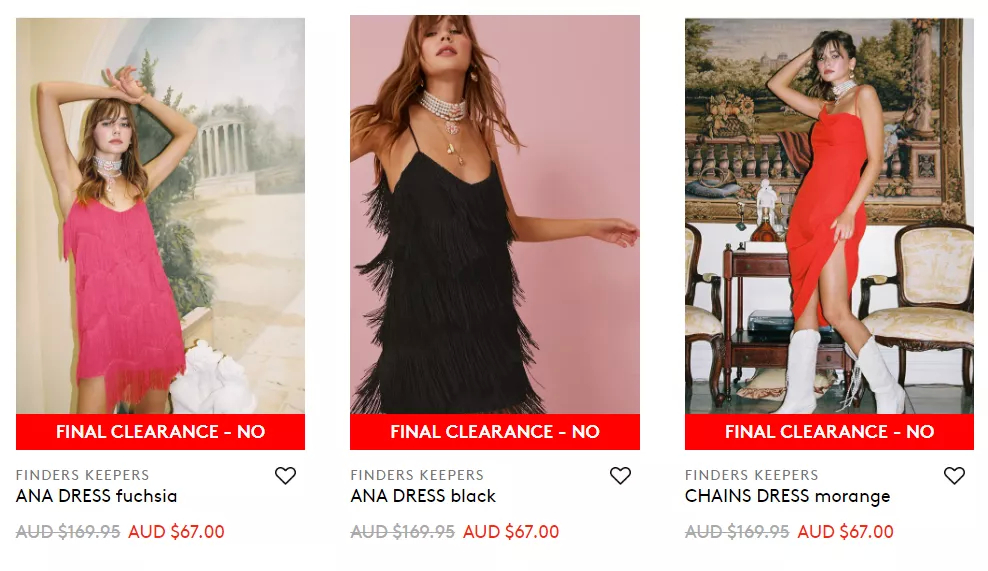Click Final Clearance banner under red dress
988x571 pixels.
(829, 432)
